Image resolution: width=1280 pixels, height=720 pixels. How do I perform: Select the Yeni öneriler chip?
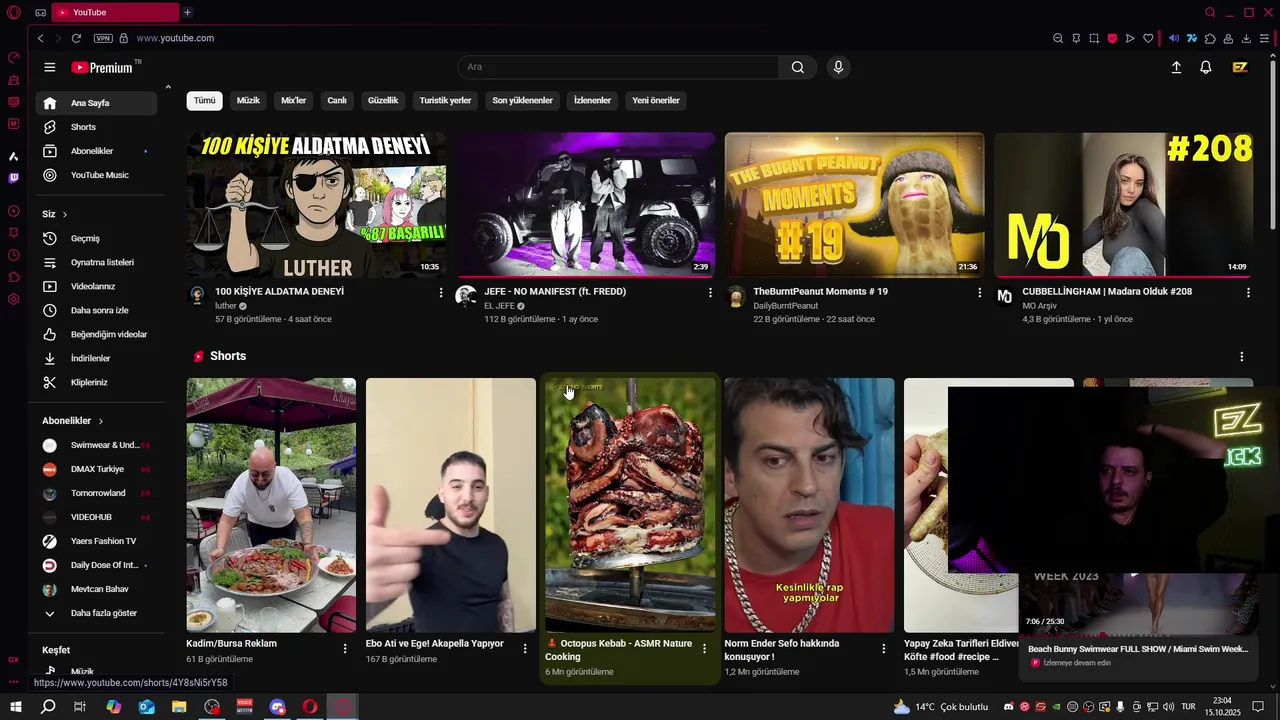[x=656, y=100]
